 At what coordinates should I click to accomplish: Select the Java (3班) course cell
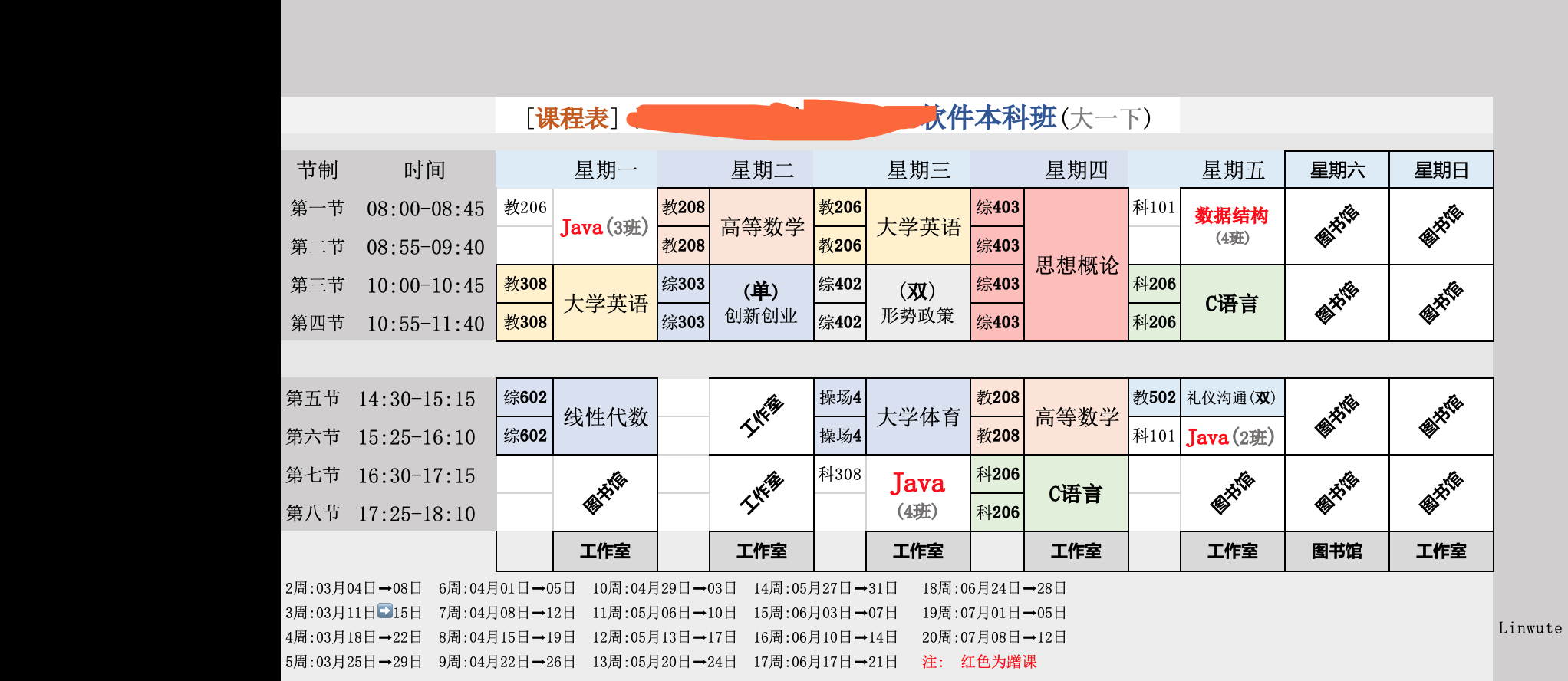[604, 227]
